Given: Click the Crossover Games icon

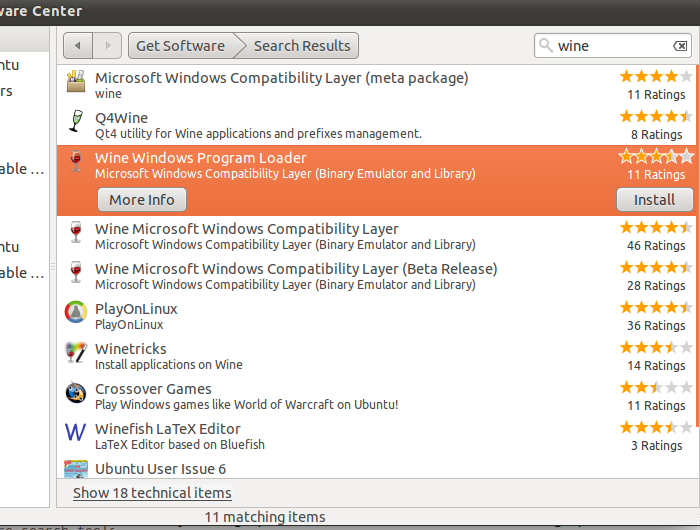Looking at the screenshot, I should pyautogui.click(x=76, y=392).
